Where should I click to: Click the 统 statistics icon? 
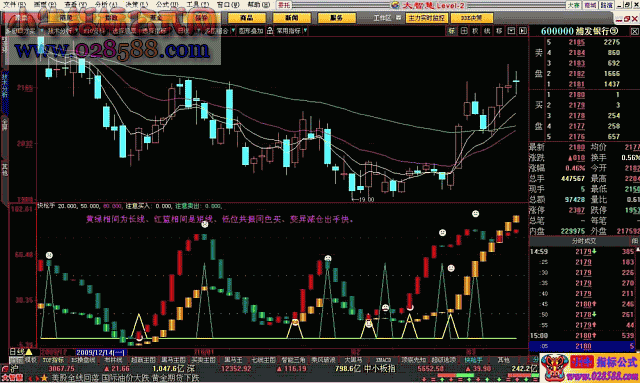(x=487, y=31)
